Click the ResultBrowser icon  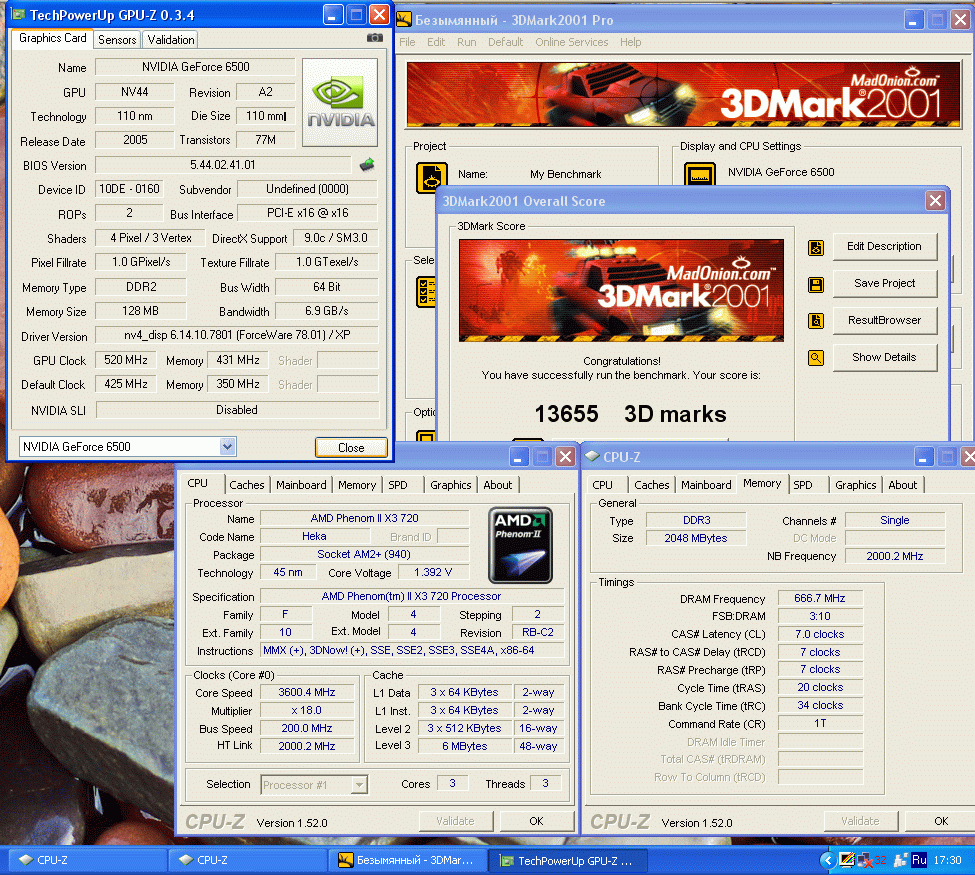816,321
